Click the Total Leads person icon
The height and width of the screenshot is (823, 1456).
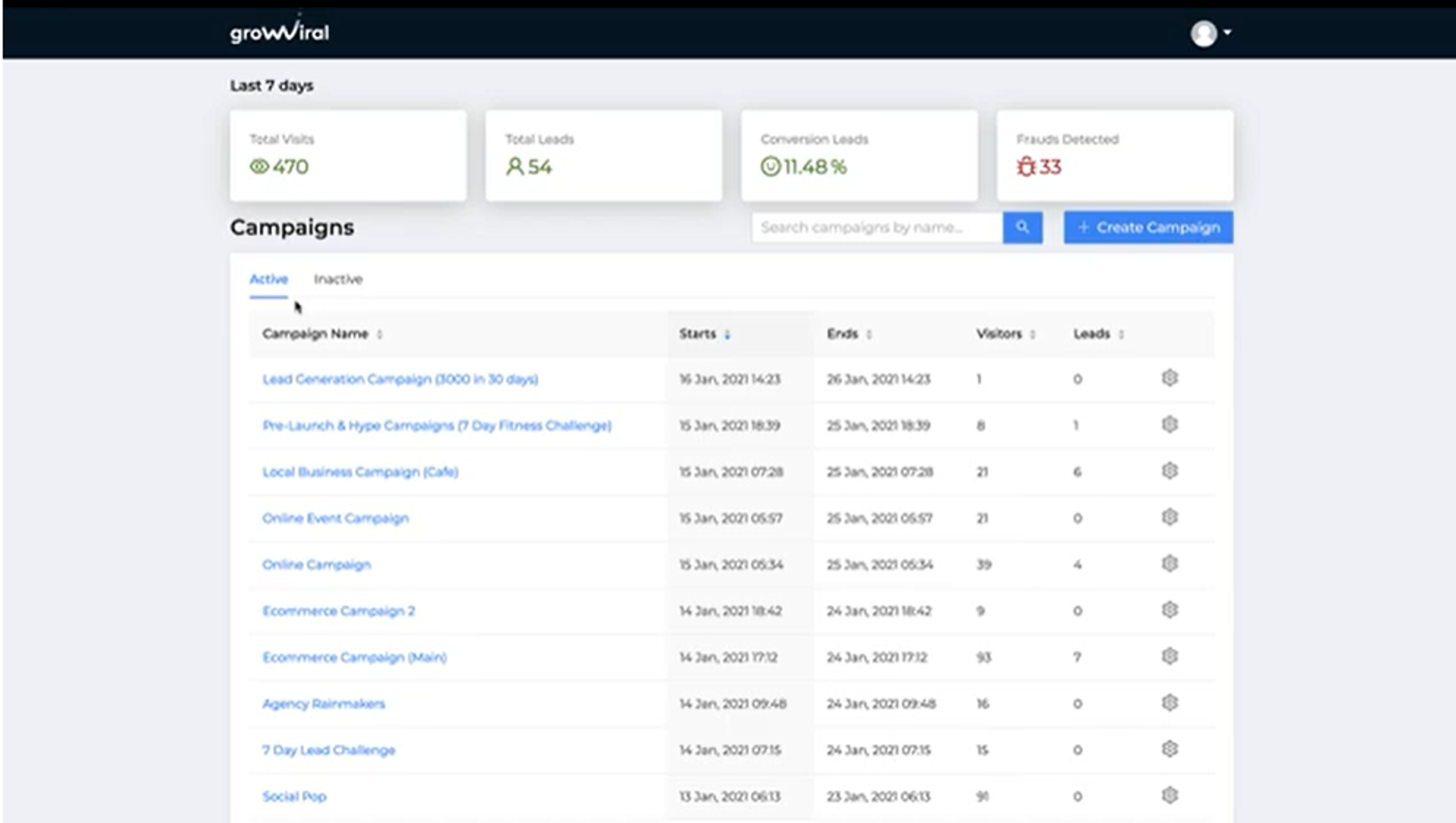point(515,166)
